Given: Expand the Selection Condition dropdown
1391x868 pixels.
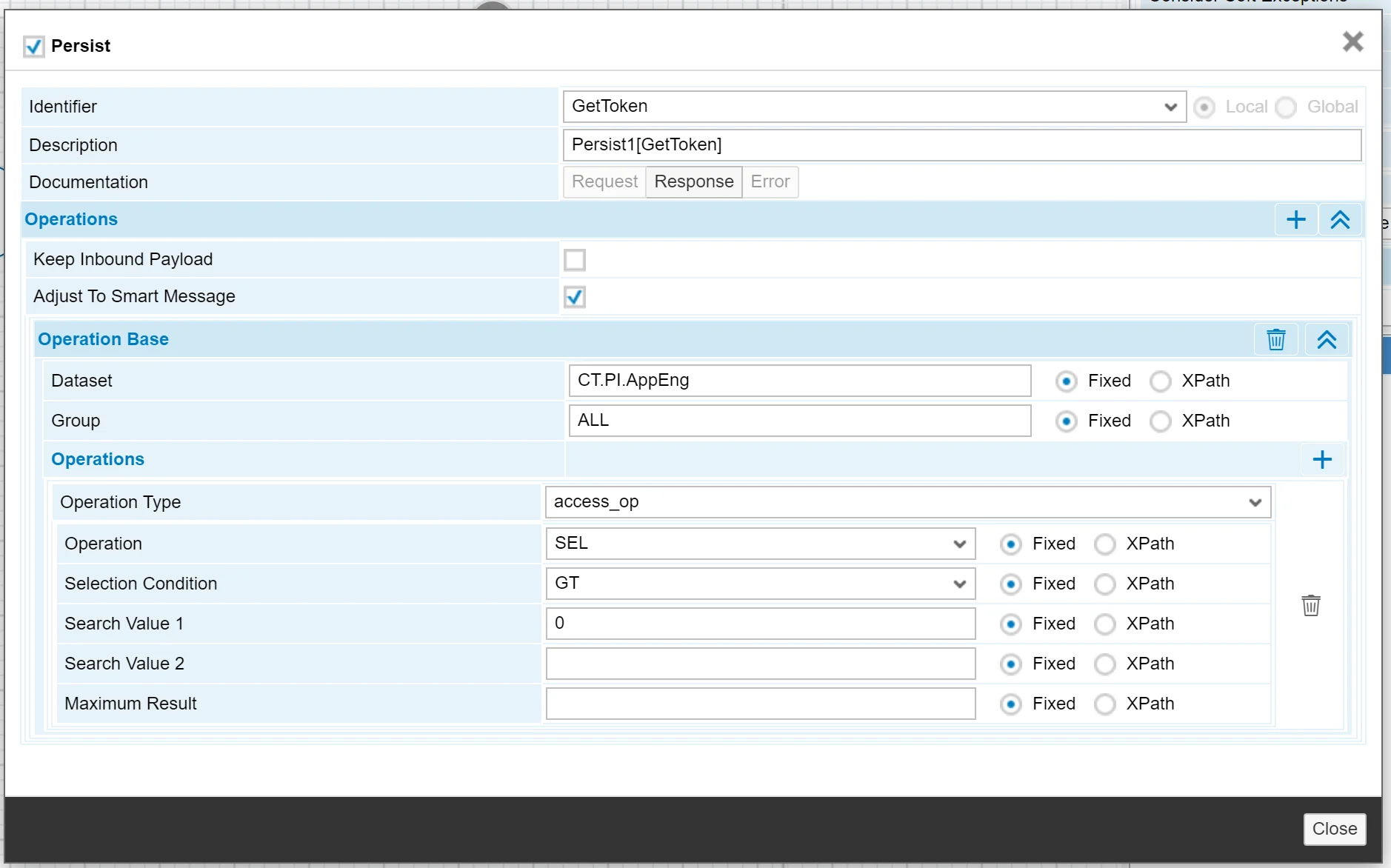Looking at the screenshot, I should (x=760, y=584).
